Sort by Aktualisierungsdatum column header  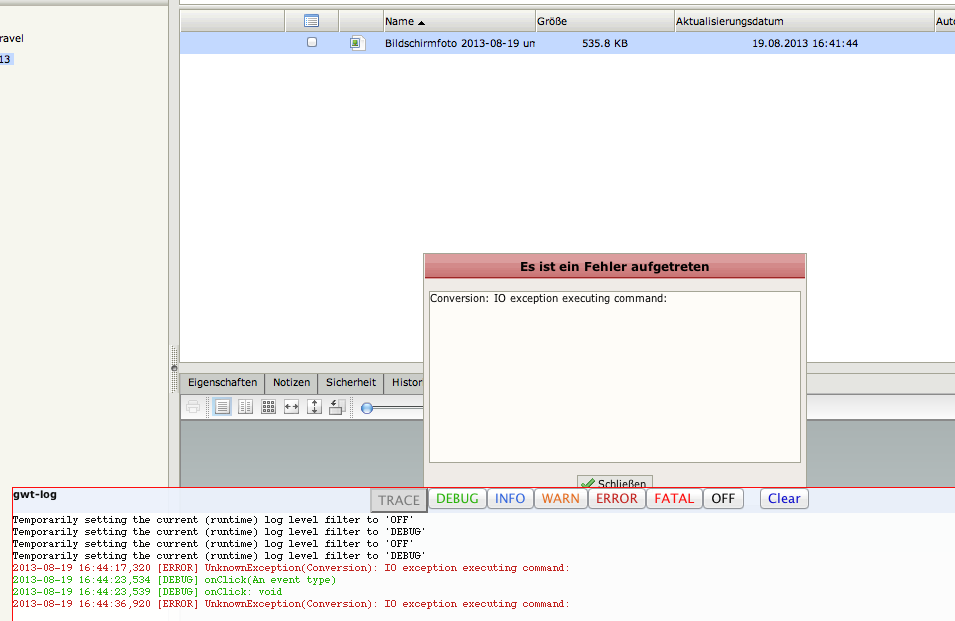click(x=730, y=21)
